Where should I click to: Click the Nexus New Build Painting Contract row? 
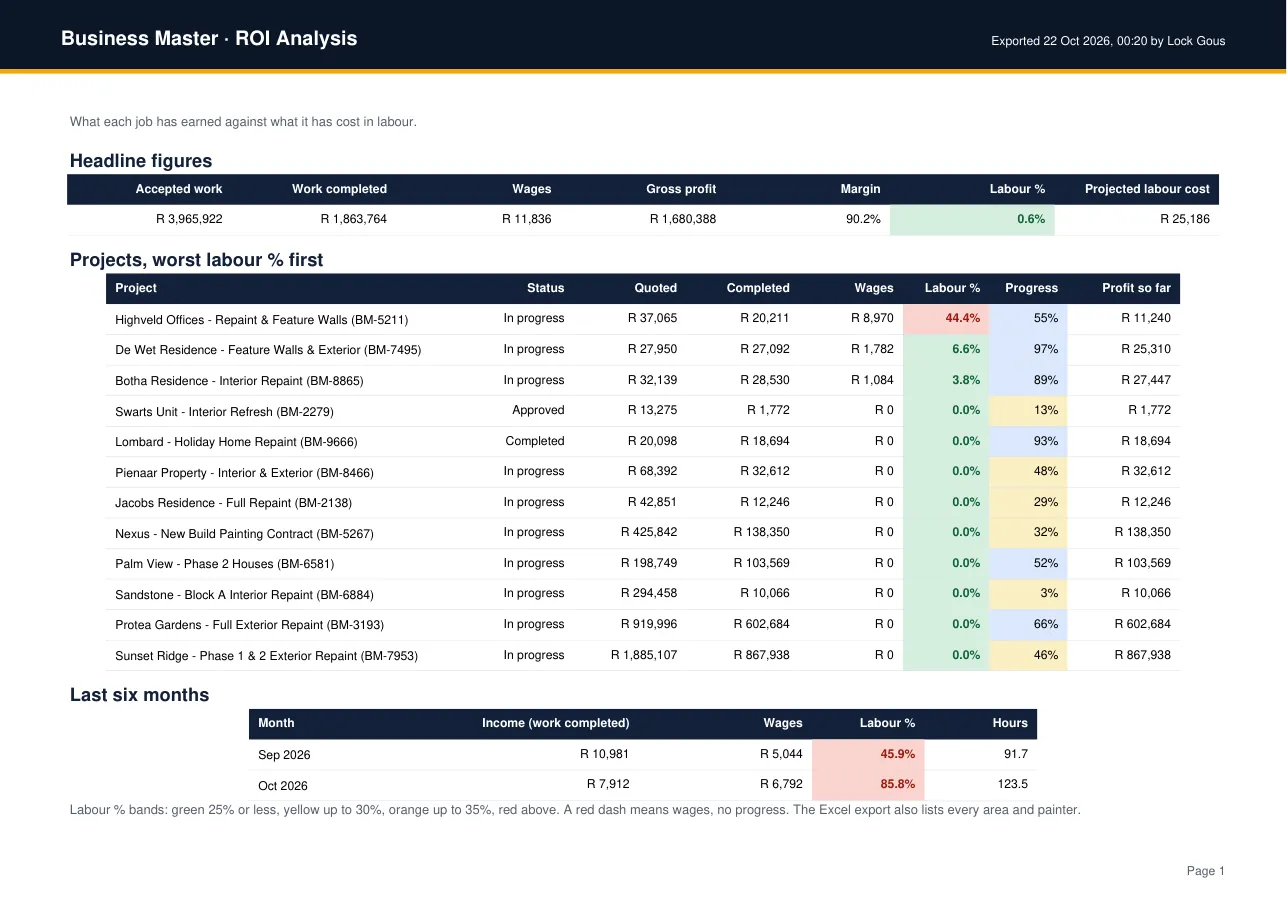coord(643,533)
